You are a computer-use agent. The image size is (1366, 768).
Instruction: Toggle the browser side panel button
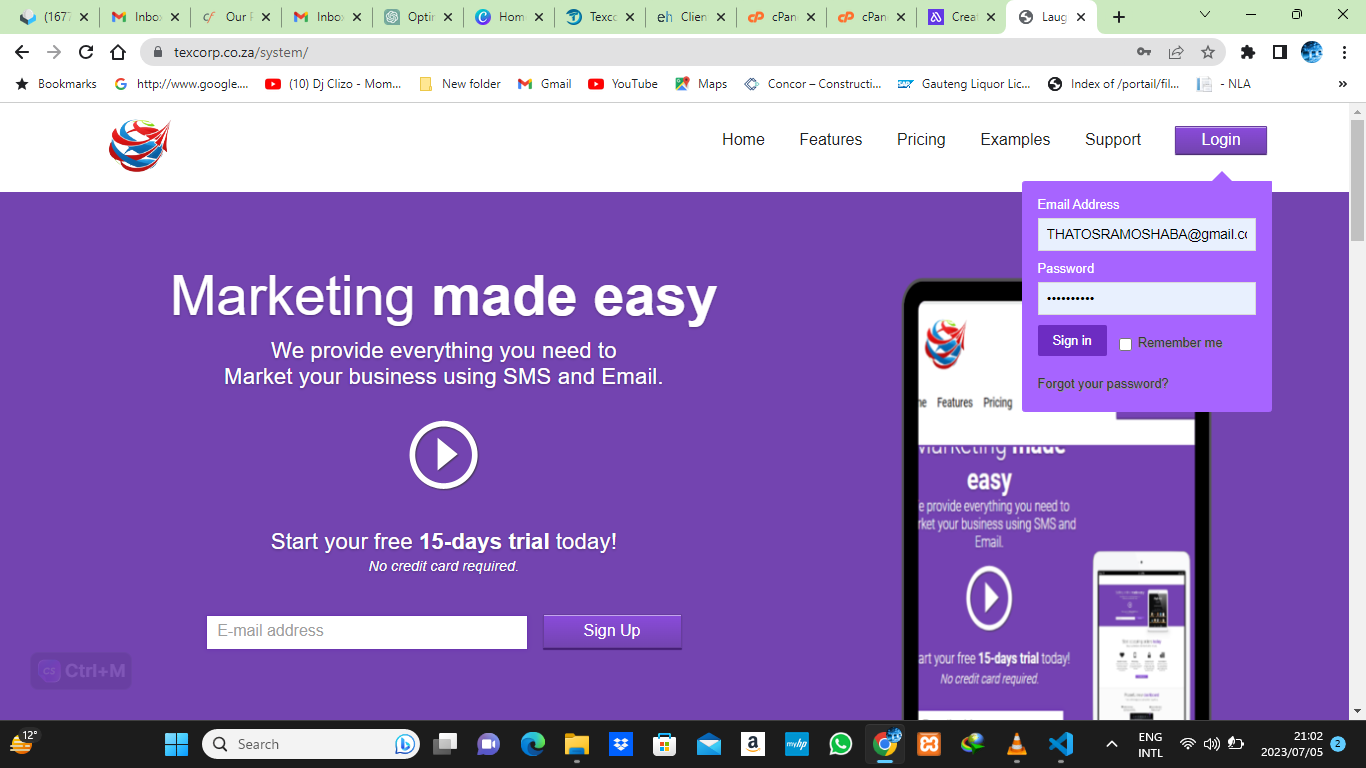point(1279,52)
